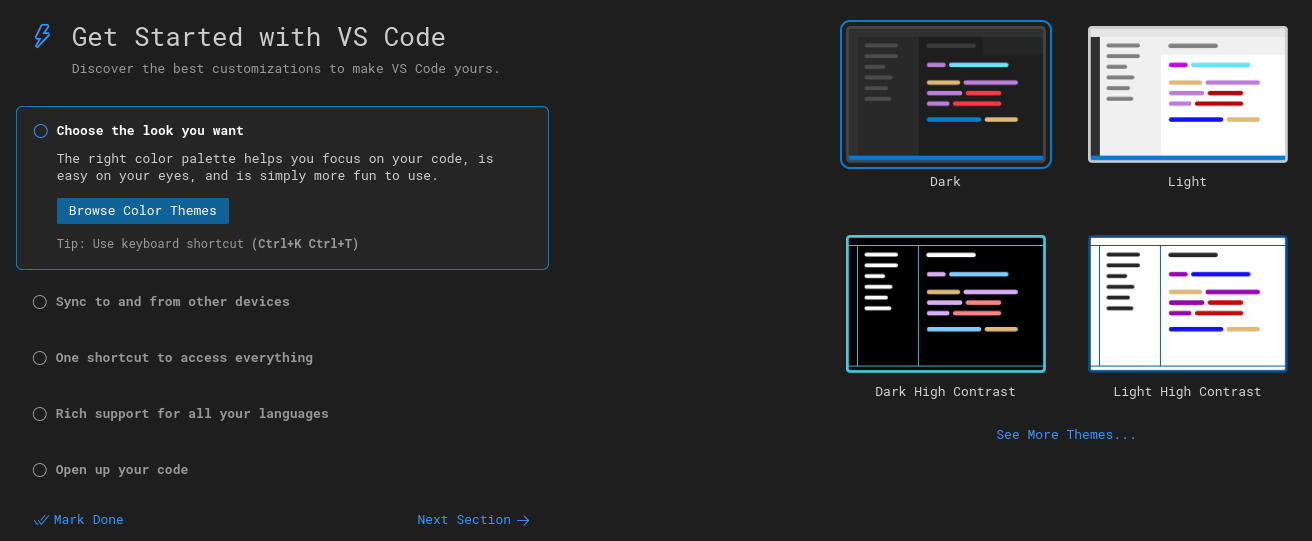Click 'Get Started with VS Code' title
1312x541 pixels.
(259, 37)
